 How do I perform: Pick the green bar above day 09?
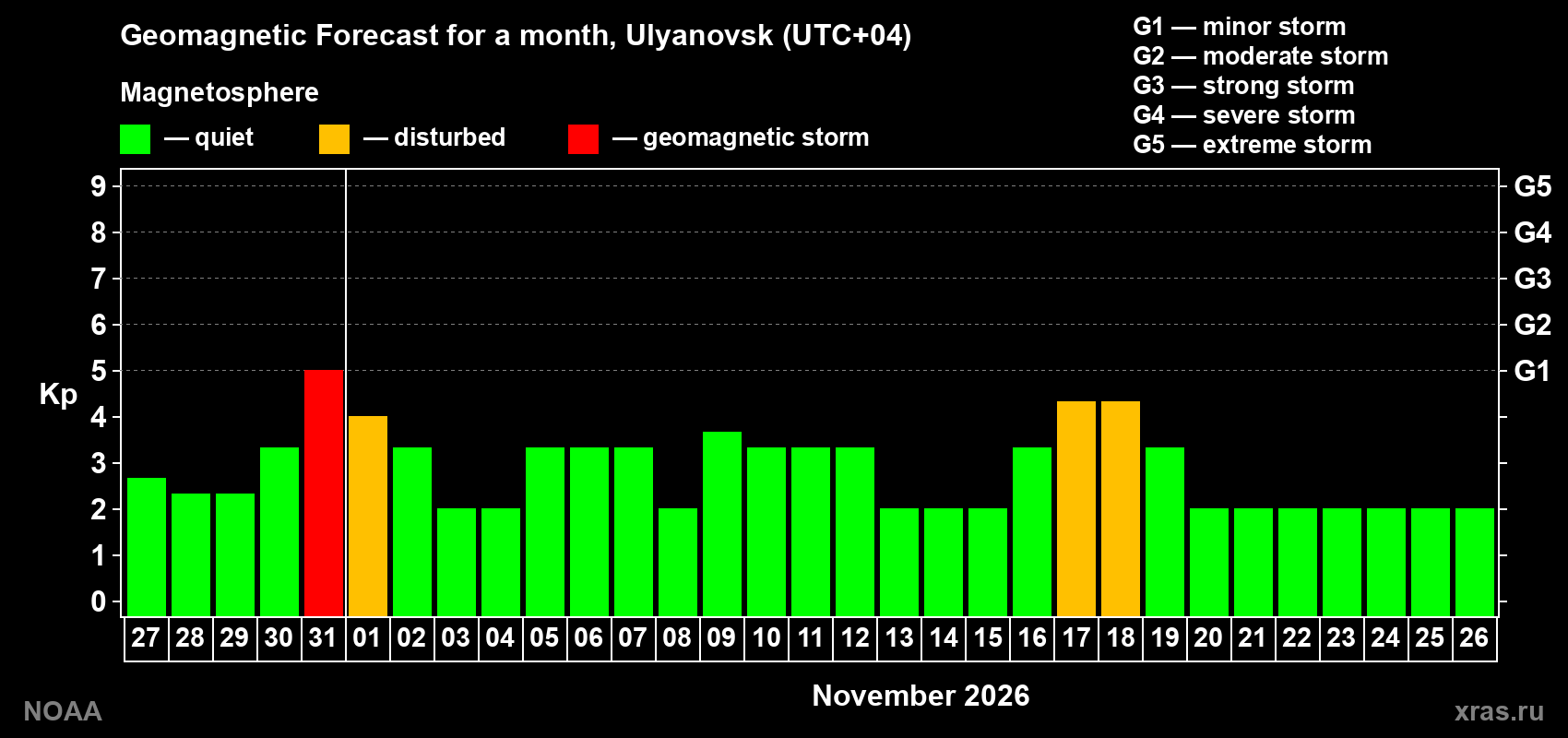coord(722,524)
